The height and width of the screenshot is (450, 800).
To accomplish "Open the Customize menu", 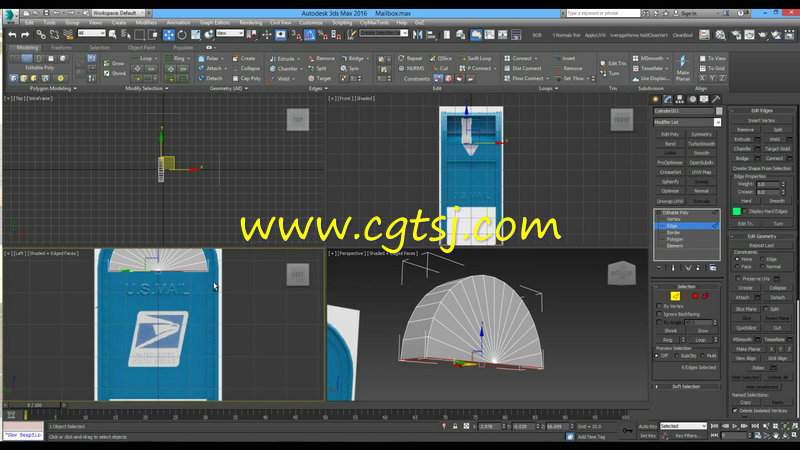I will point(311,23).
